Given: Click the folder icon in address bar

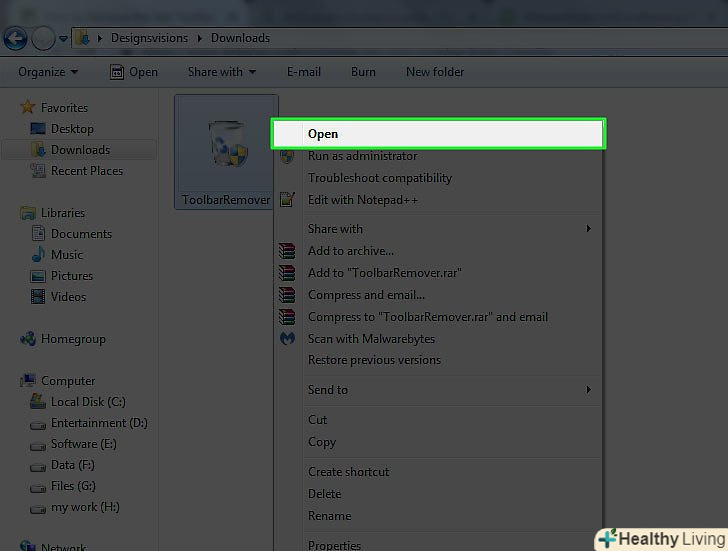Looking at the screenshot, I should (83, 38).
